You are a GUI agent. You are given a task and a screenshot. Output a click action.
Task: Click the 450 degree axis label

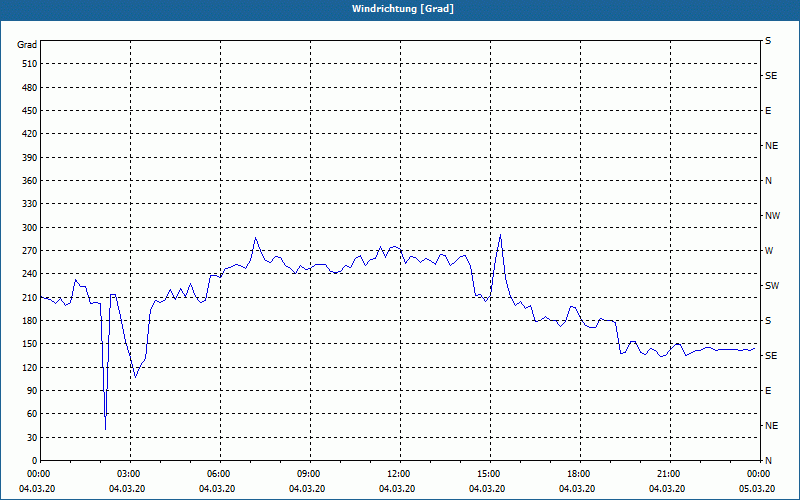(x=30, y=111)
